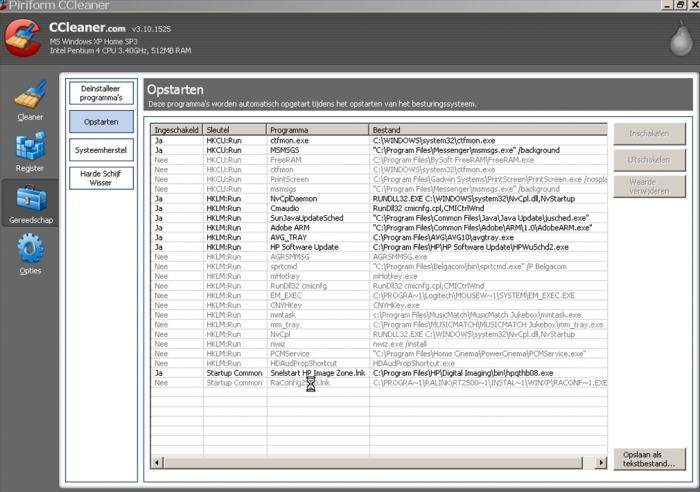Click the Uitschakelen button
Viewport: 700px width, 492px height.
click(x=649, y=160)
